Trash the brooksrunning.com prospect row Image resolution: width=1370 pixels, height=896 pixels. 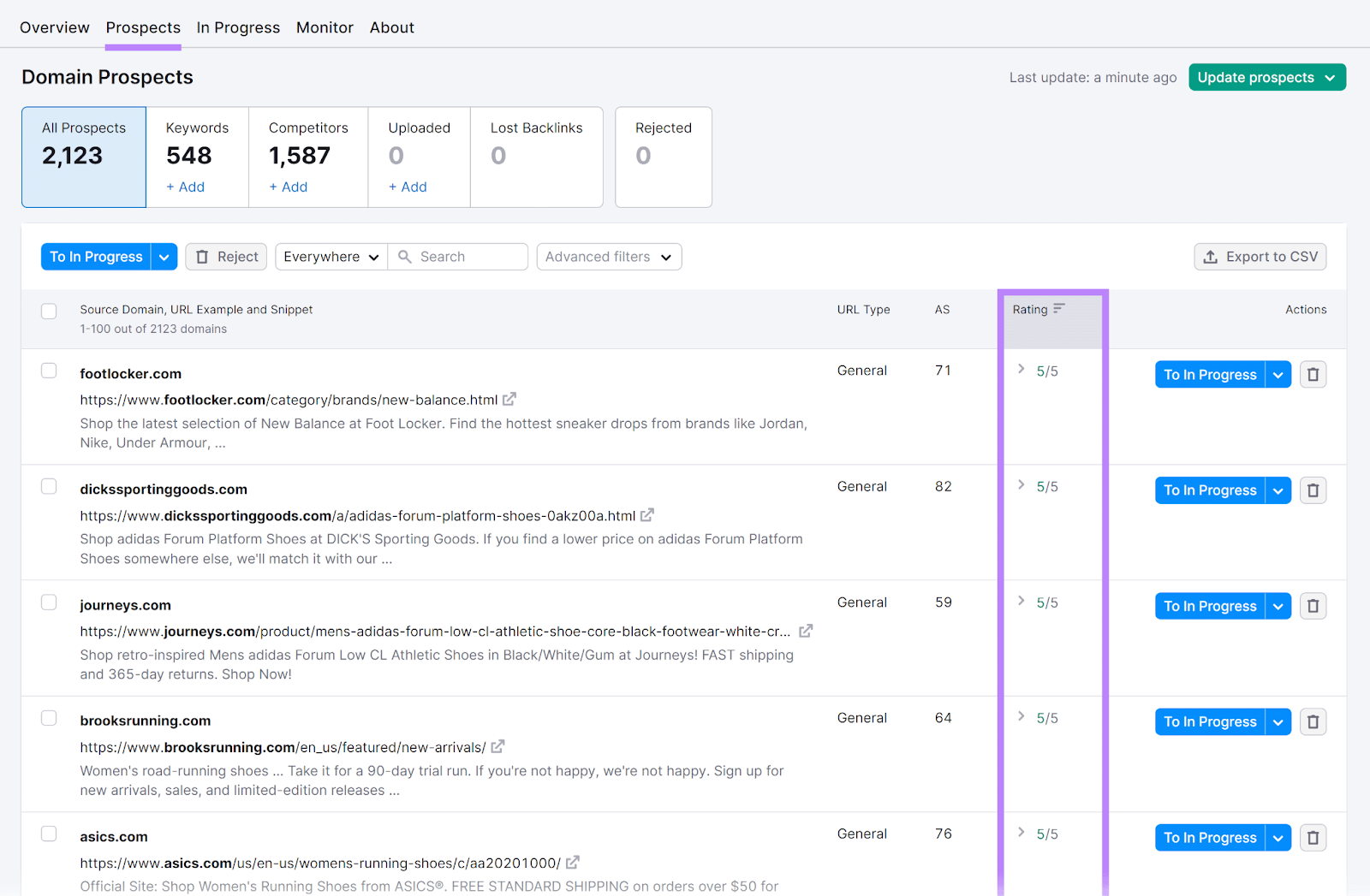pos(1313,722)
